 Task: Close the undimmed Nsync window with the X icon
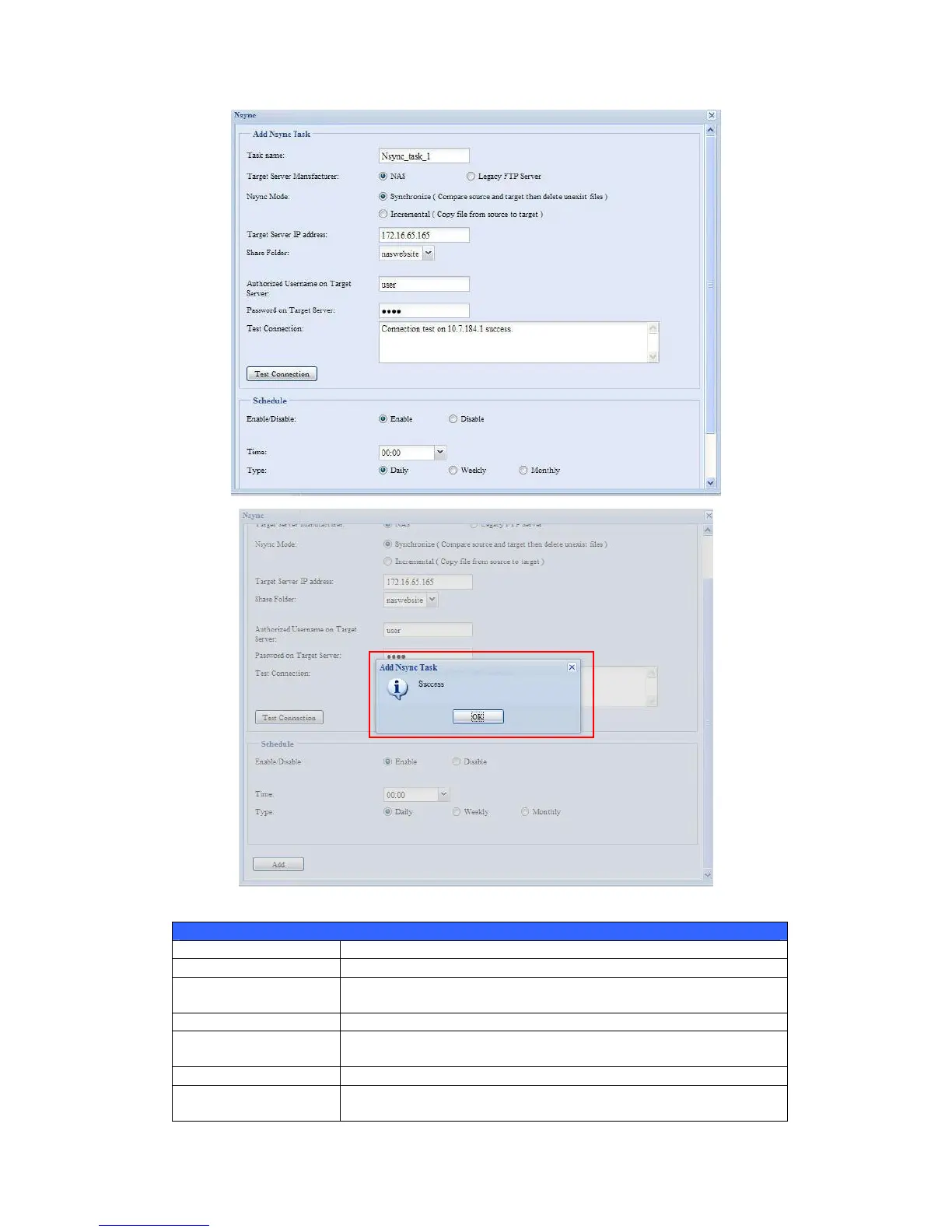[x=711, y=115]
